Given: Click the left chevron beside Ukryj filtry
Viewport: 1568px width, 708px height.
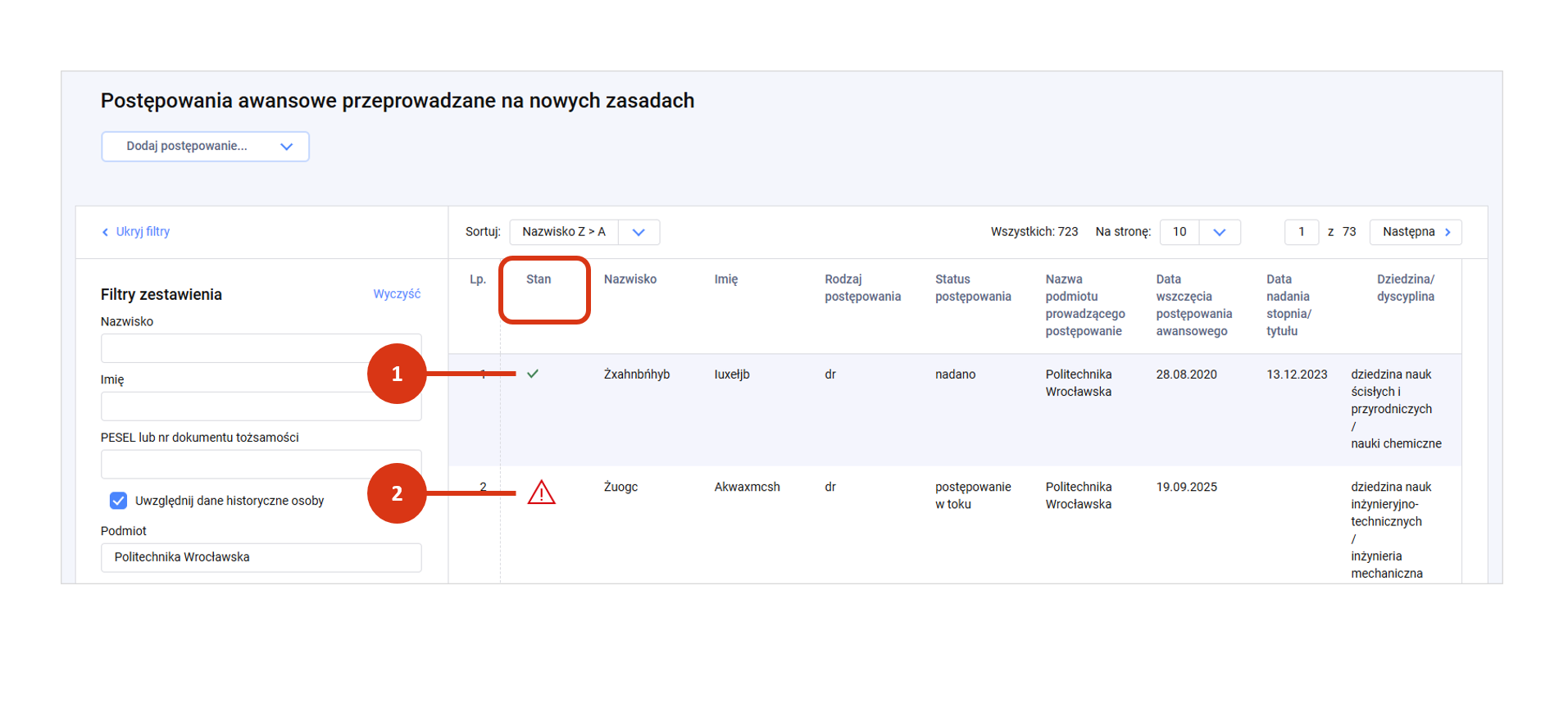Looking at the screenshot, I should [105, 232].
